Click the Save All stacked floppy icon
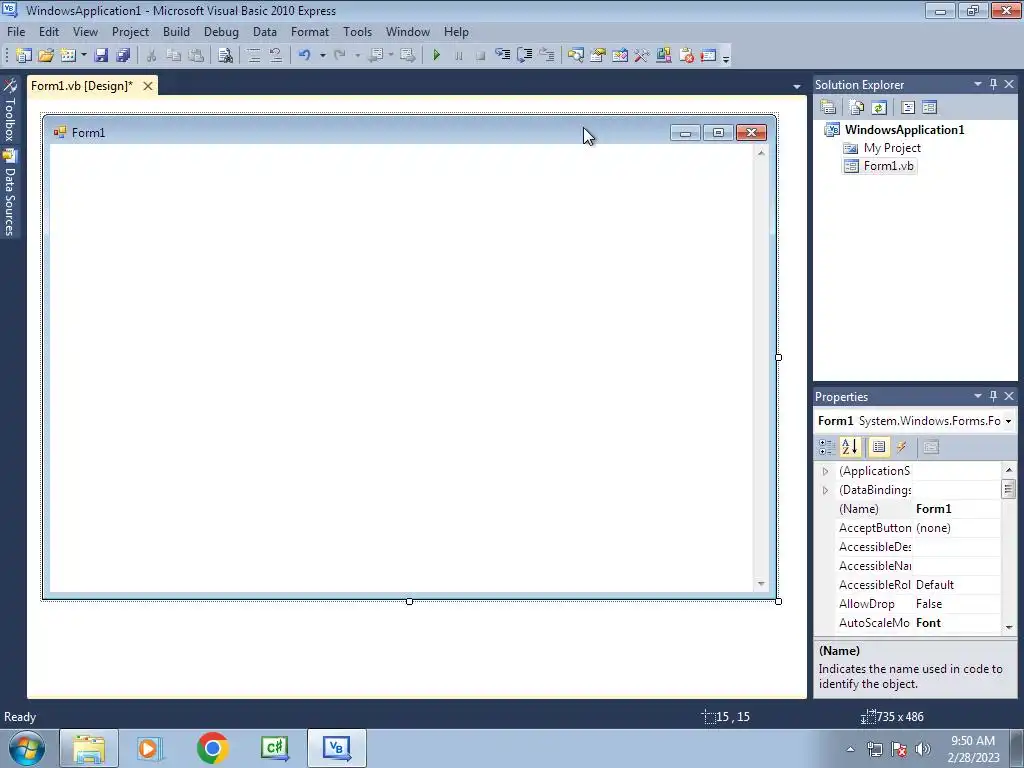Screen dimensions: 1024x768 (123, 56)
